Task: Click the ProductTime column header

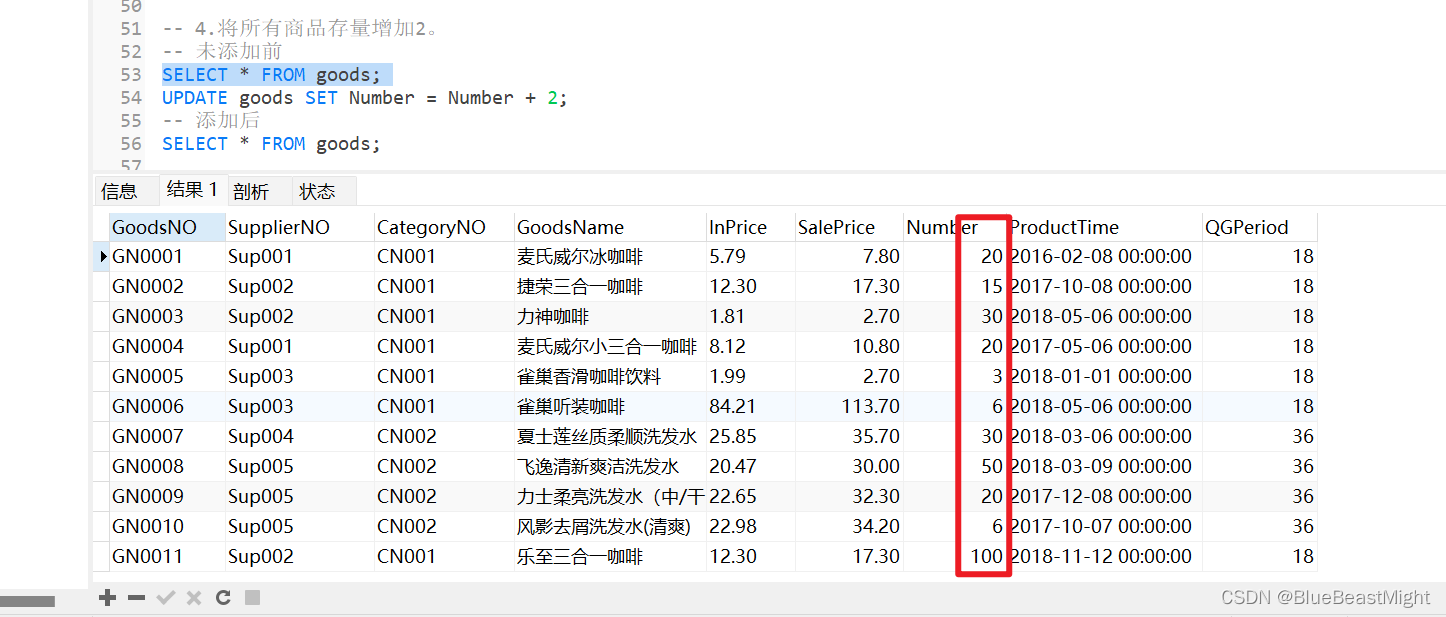Action: 1104,227
